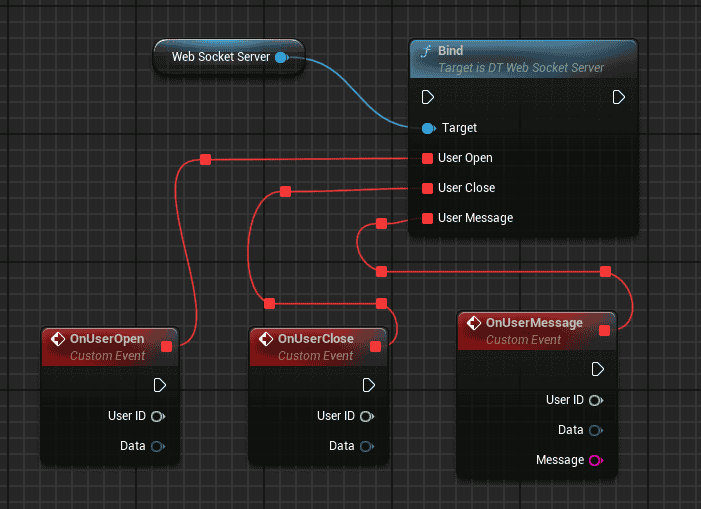Click the reroute node on User Open wire

click(x=205, y=159)
